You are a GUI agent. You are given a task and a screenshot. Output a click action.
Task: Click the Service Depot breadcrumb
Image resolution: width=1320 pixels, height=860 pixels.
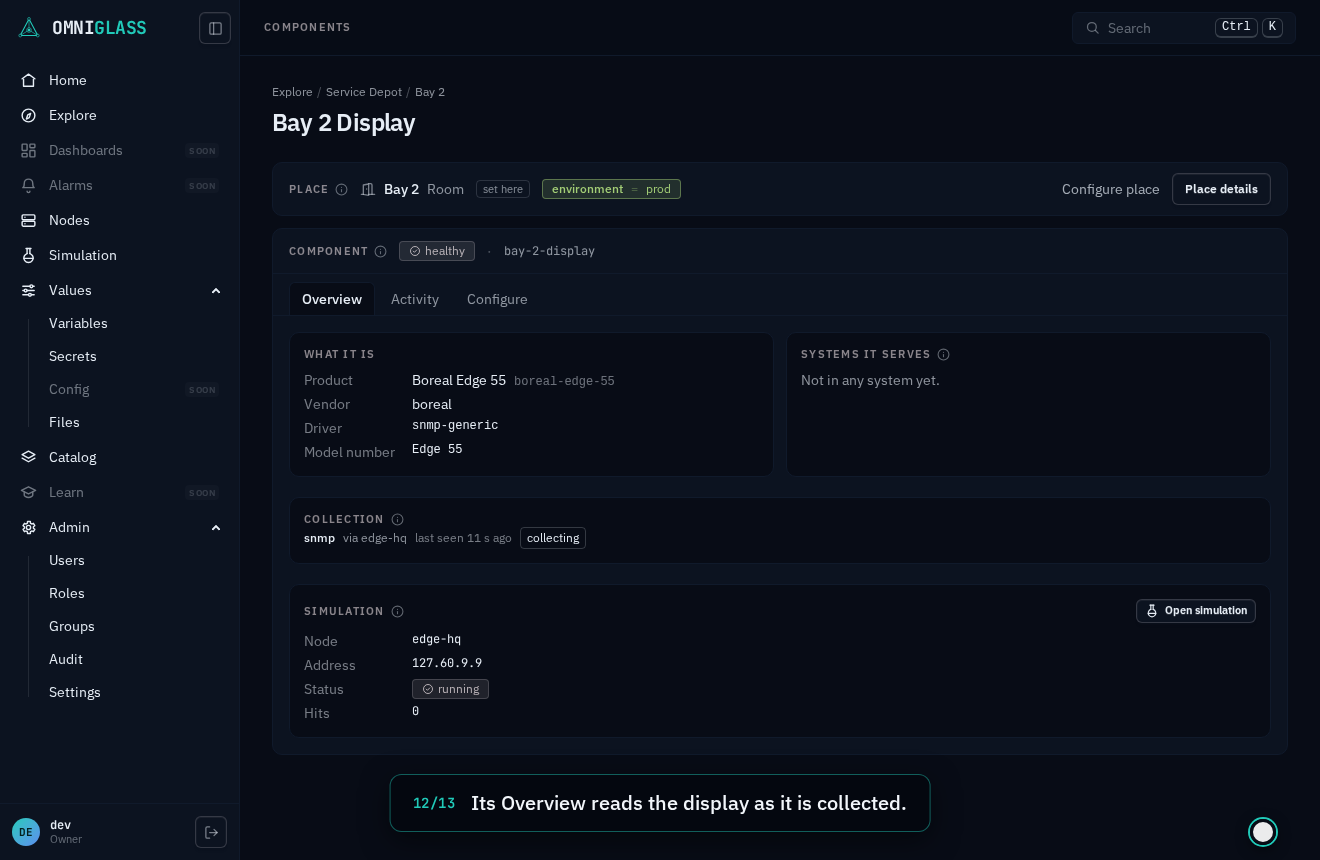coord(364,92)
